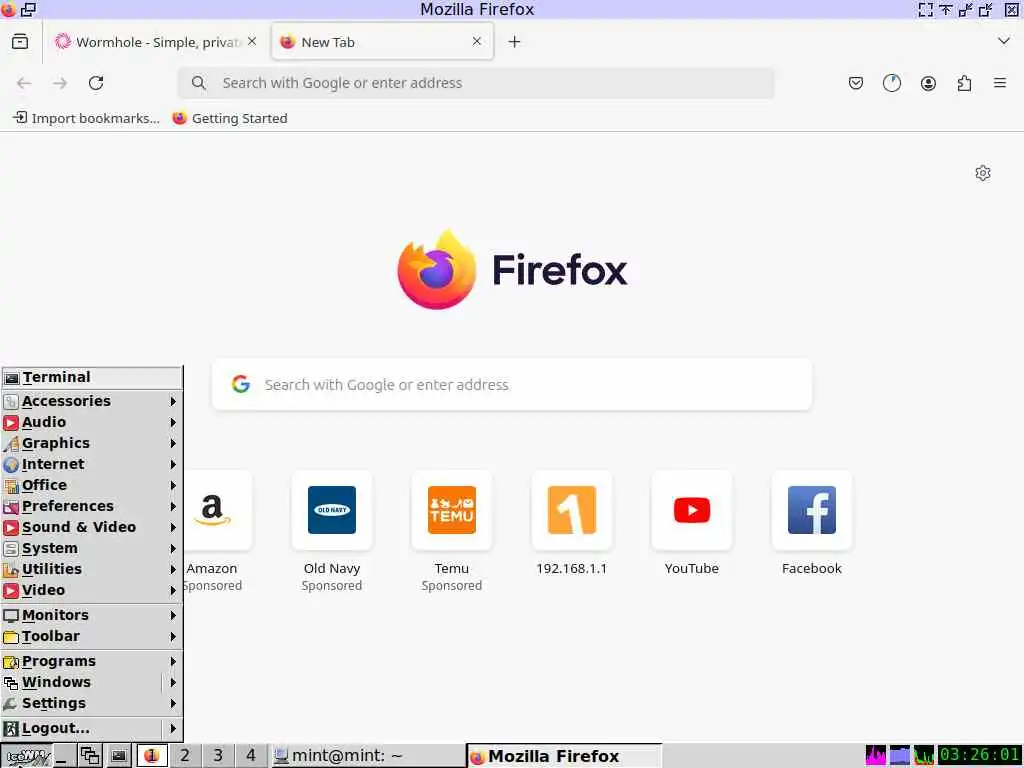1024x768 pixels.
Task: Expand the Audio submenu
Action: click(x=91, y=422)
